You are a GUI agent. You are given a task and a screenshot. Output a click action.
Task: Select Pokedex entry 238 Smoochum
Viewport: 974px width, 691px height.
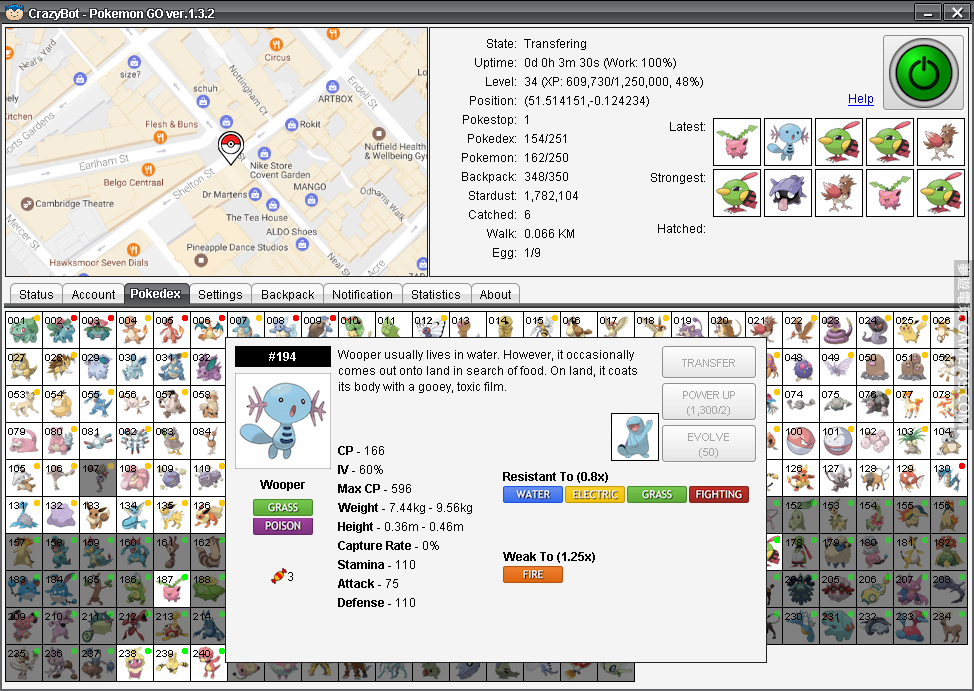tap(135, 663)
